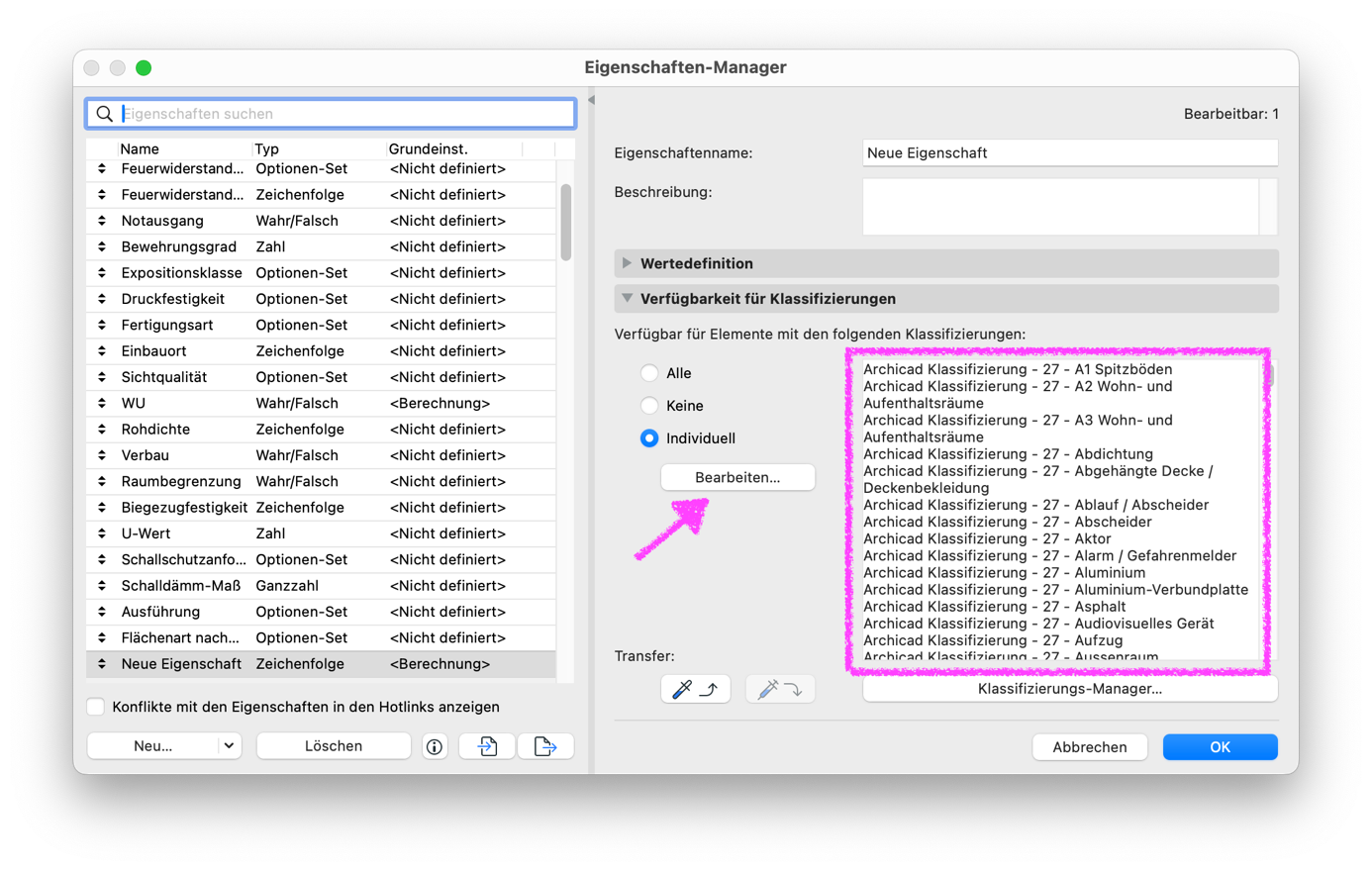Viewport: 1372px width, 871px height.
Task: Open the Neu... dropdown arrow
Action: click(x=229, y=746)
